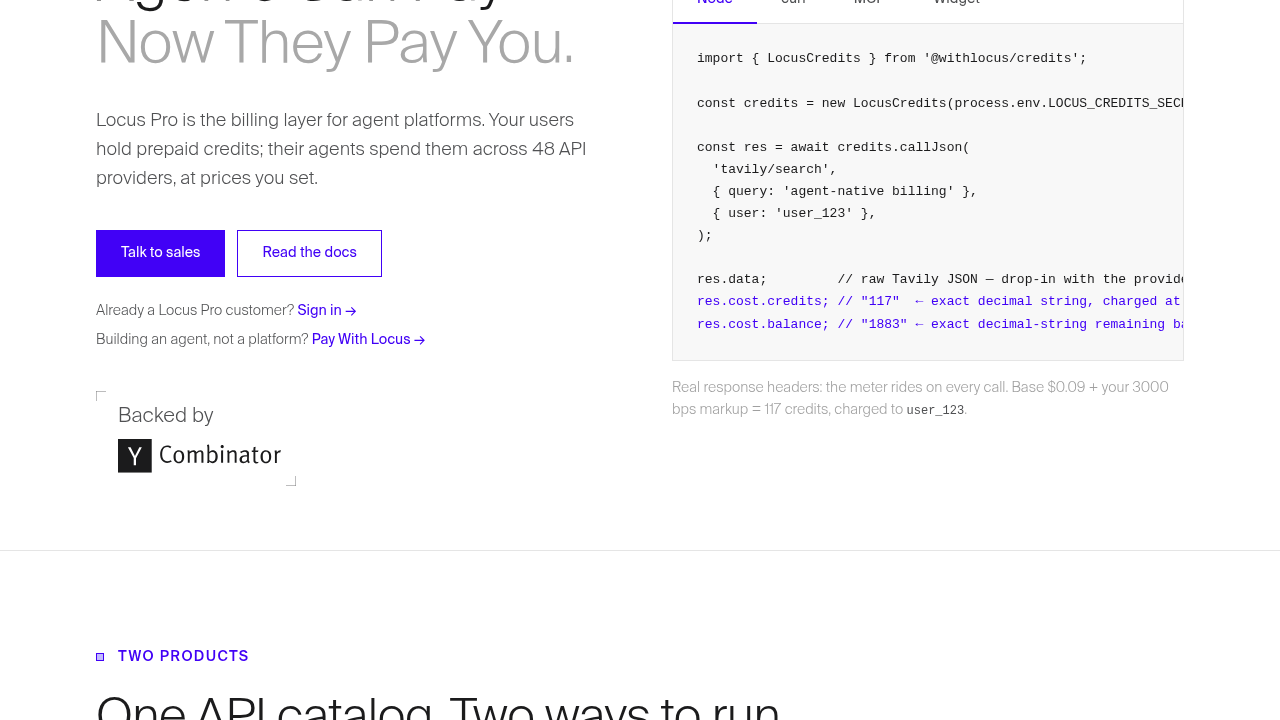The image size is (1280, 720).
Task: Click the TWO PRODUCTS section label
Action: pos(183,656)
